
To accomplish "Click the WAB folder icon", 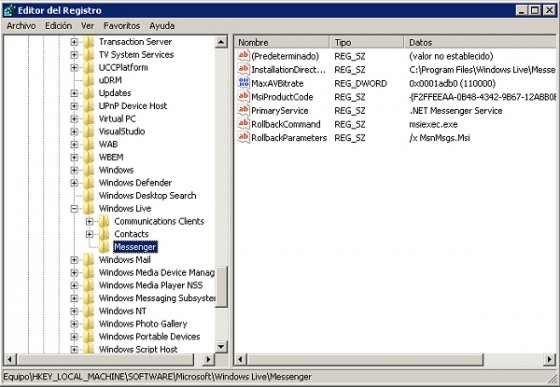I will 89,144.
